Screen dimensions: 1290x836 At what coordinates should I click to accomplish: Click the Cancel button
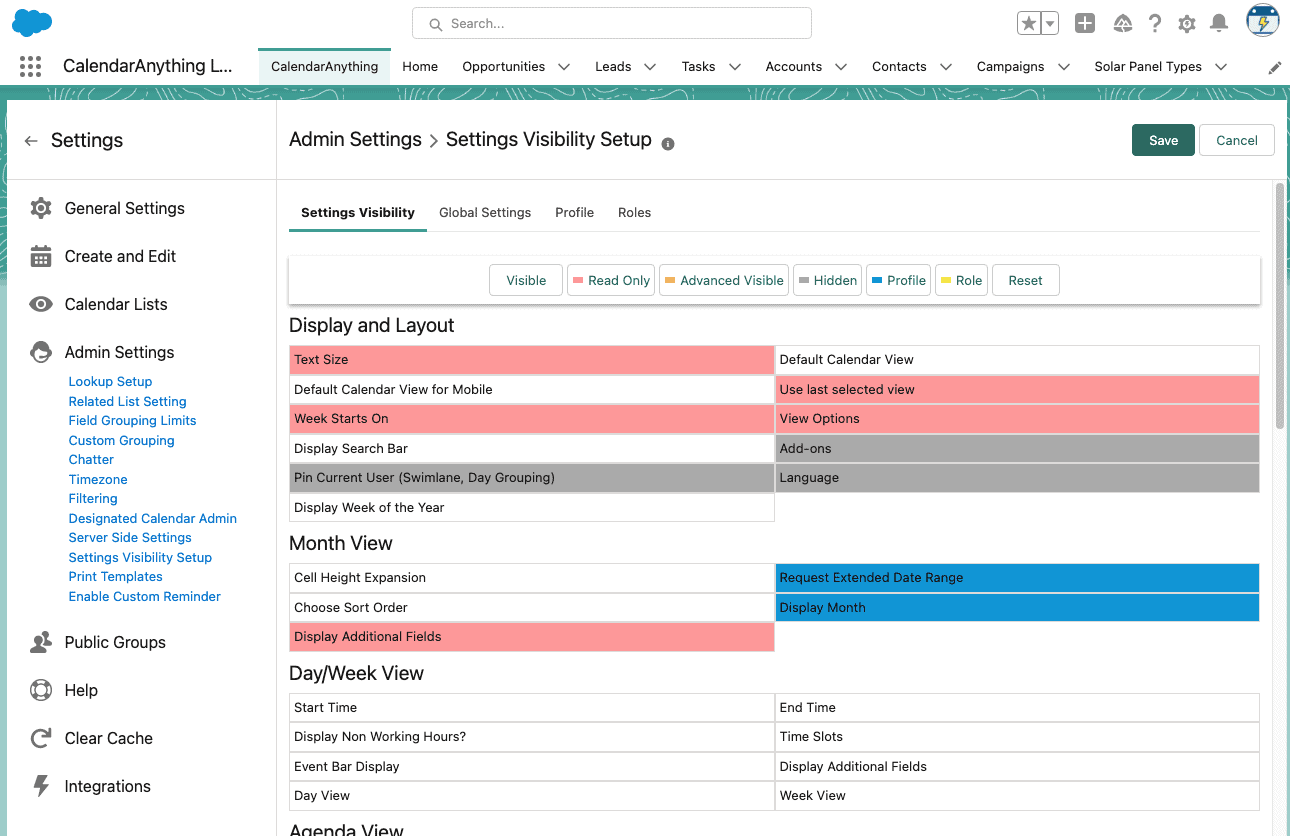(x=1237, y=140)
